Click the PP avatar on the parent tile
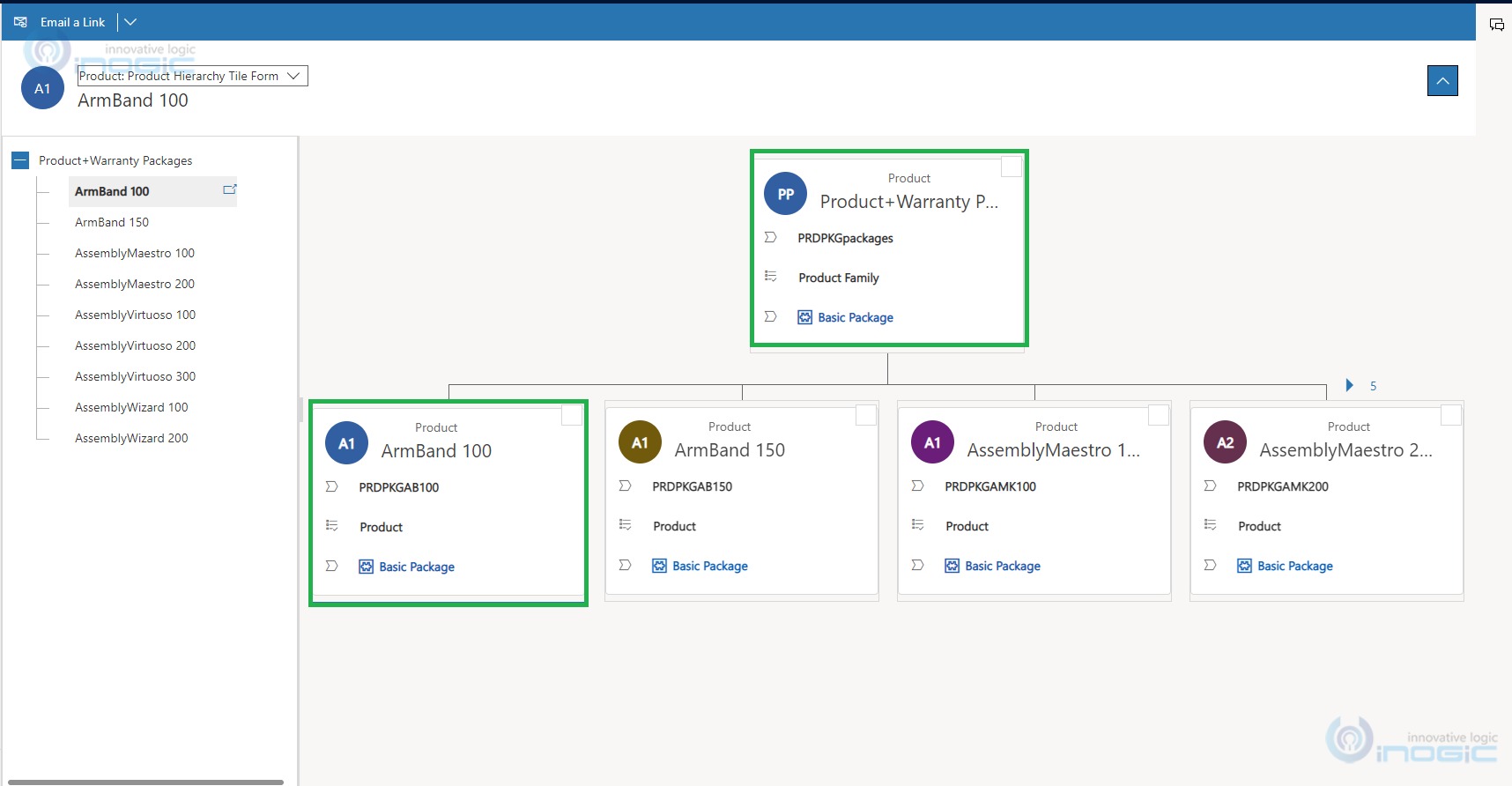The image size is (1512, 786). [786, 194]
